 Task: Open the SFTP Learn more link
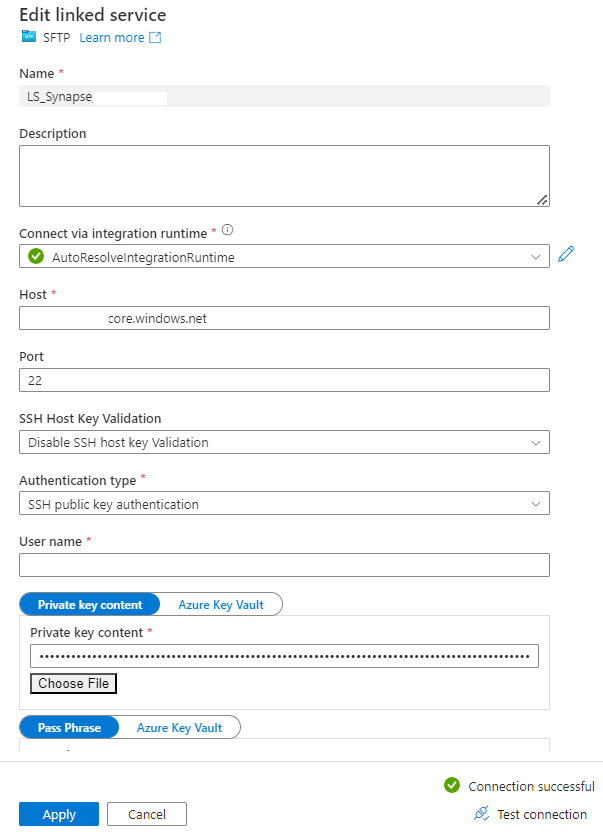point(112,37)
